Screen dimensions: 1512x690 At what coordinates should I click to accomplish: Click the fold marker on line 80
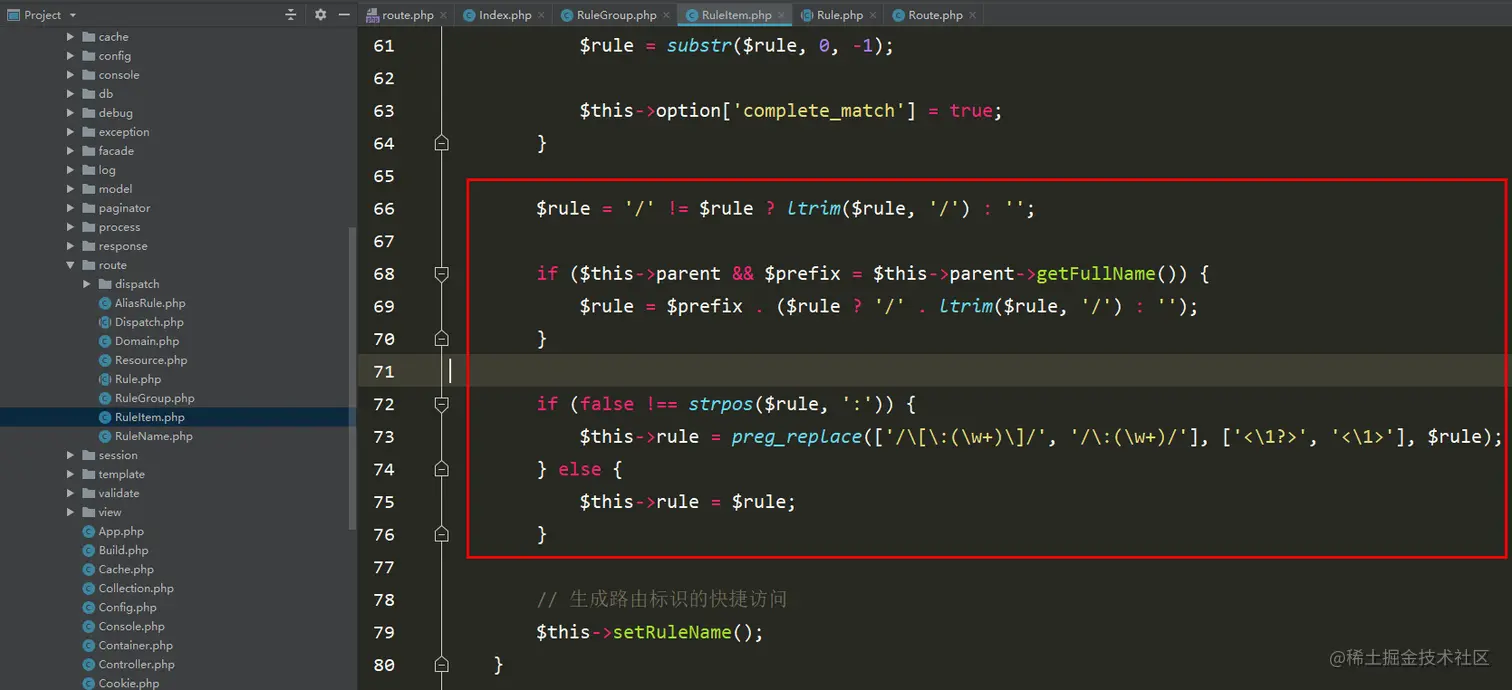point(441,665)
